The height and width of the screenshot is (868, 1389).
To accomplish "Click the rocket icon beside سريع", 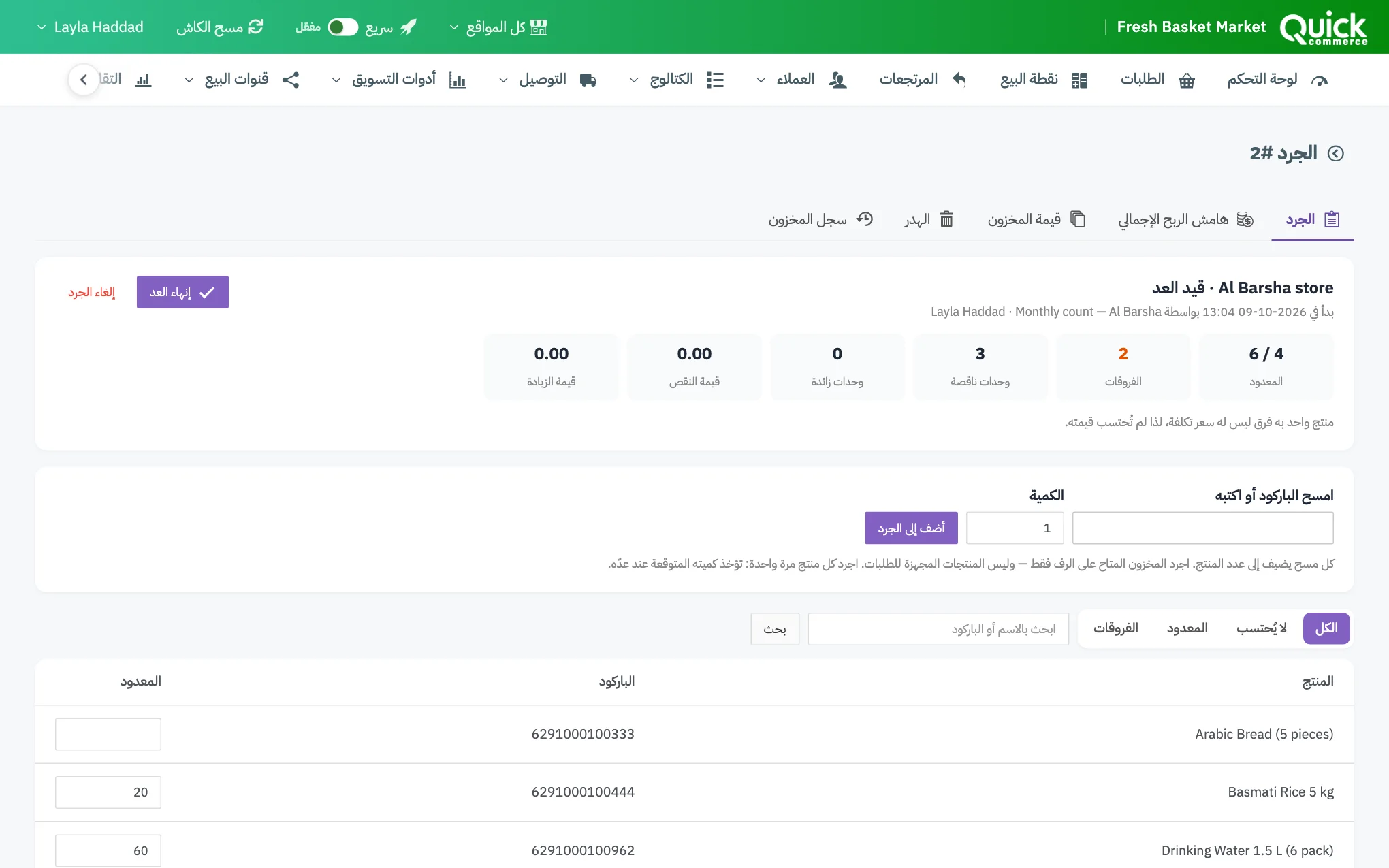I will tap(409, 27).
